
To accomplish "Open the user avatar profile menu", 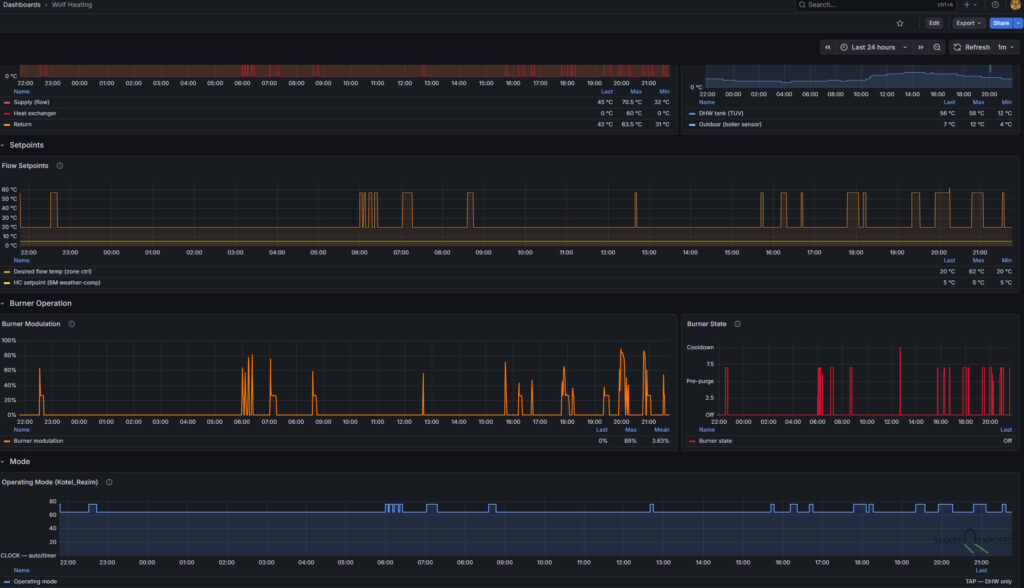I will (1015, 5).
